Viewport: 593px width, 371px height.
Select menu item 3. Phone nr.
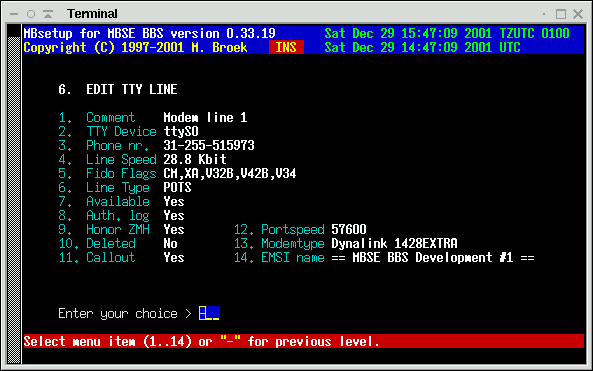tap(104, 145)
